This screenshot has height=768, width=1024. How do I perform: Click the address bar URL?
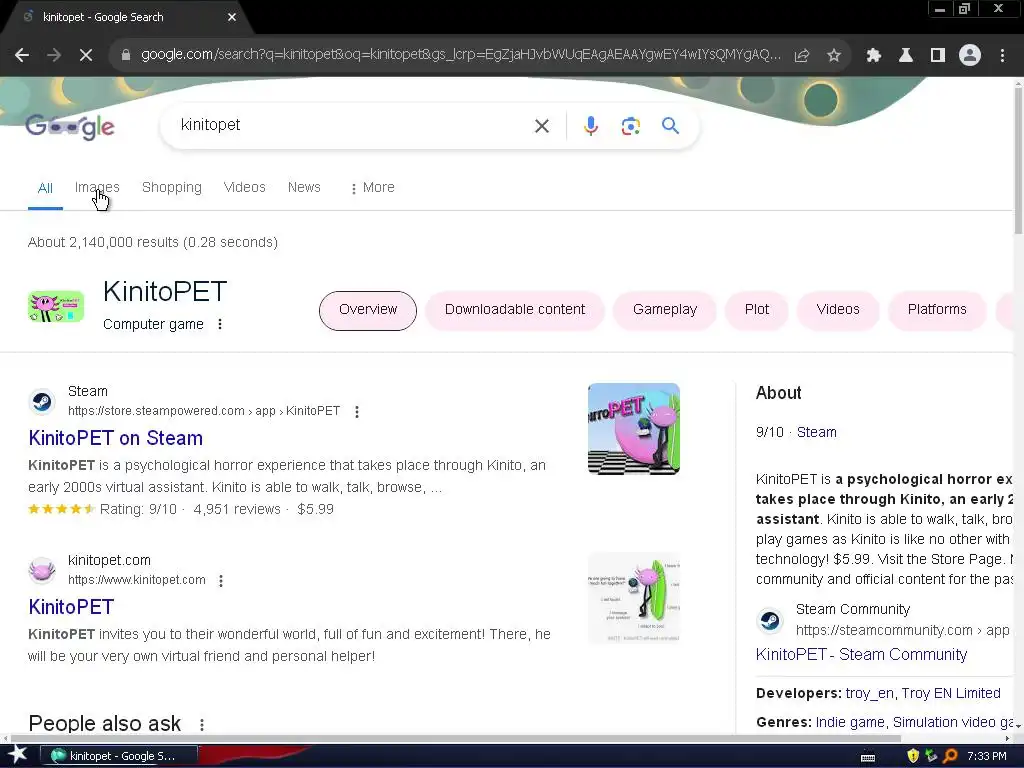(x=460, y=55)
